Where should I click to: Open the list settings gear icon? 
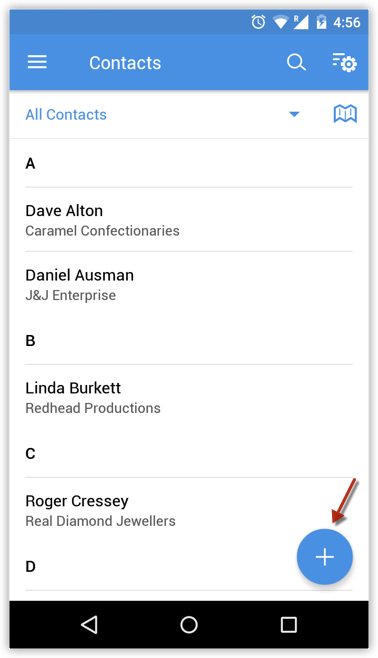[344, 63]
